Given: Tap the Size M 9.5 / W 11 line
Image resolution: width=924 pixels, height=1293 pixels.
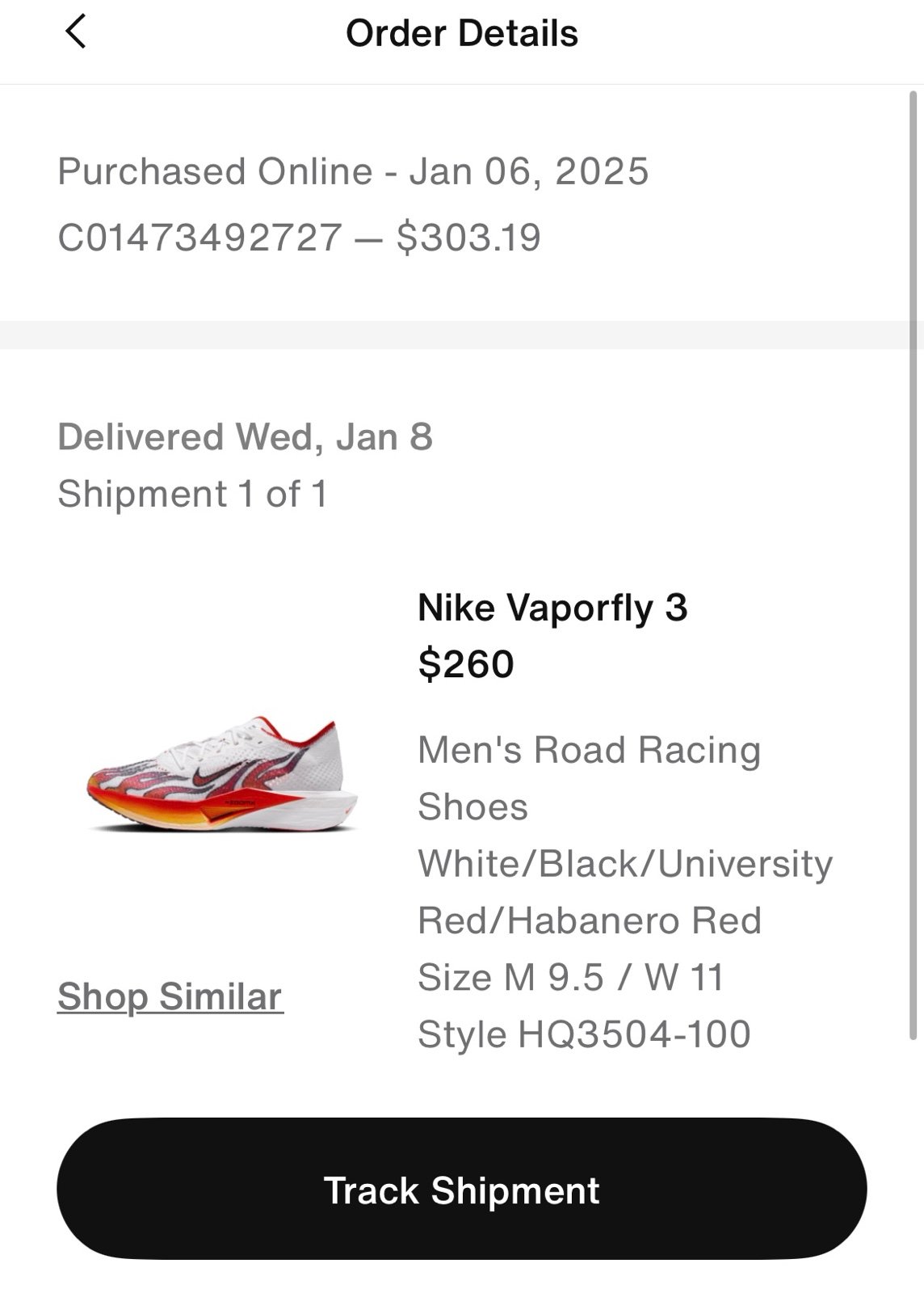Looking at the screenshot, I should [571, 977].
